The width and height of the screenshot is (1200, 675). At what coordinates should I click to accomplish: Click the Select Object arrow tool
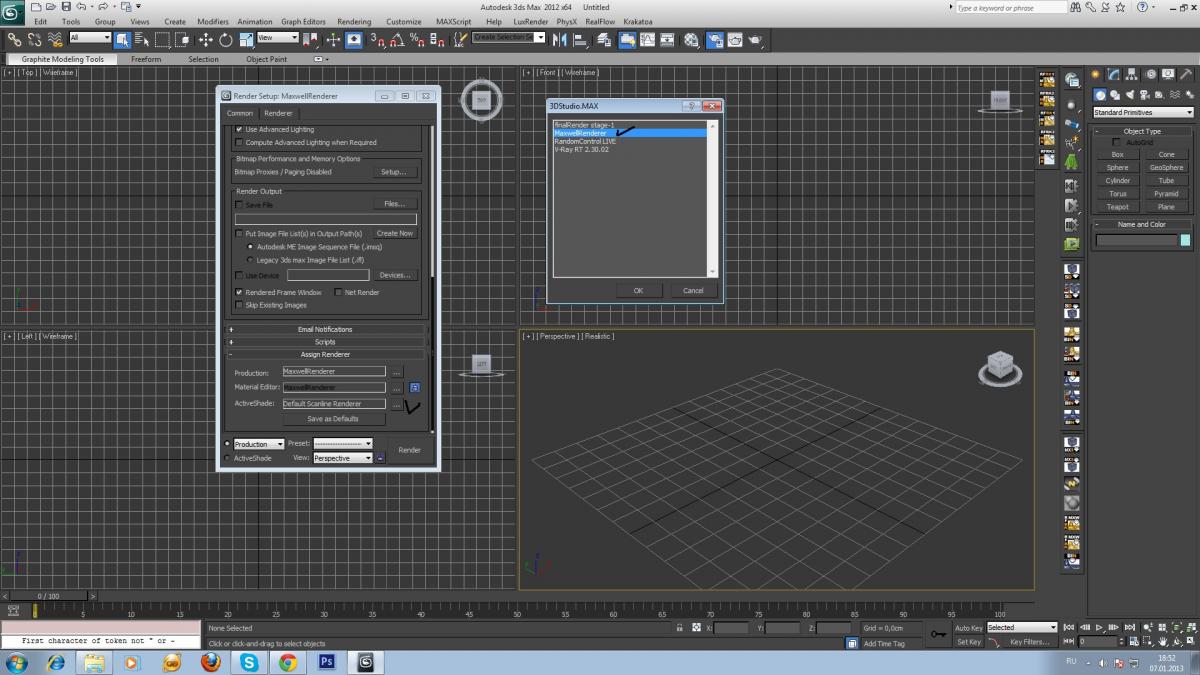point(122,40)
